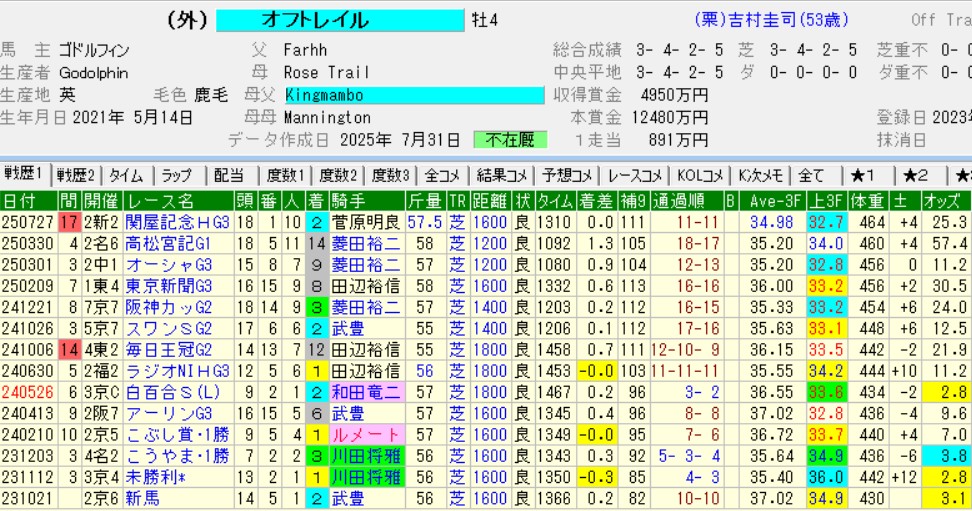Click the highlighted horse name オフトレイル
The width and height of the screenshot is (972, 511).
(340, 20)
